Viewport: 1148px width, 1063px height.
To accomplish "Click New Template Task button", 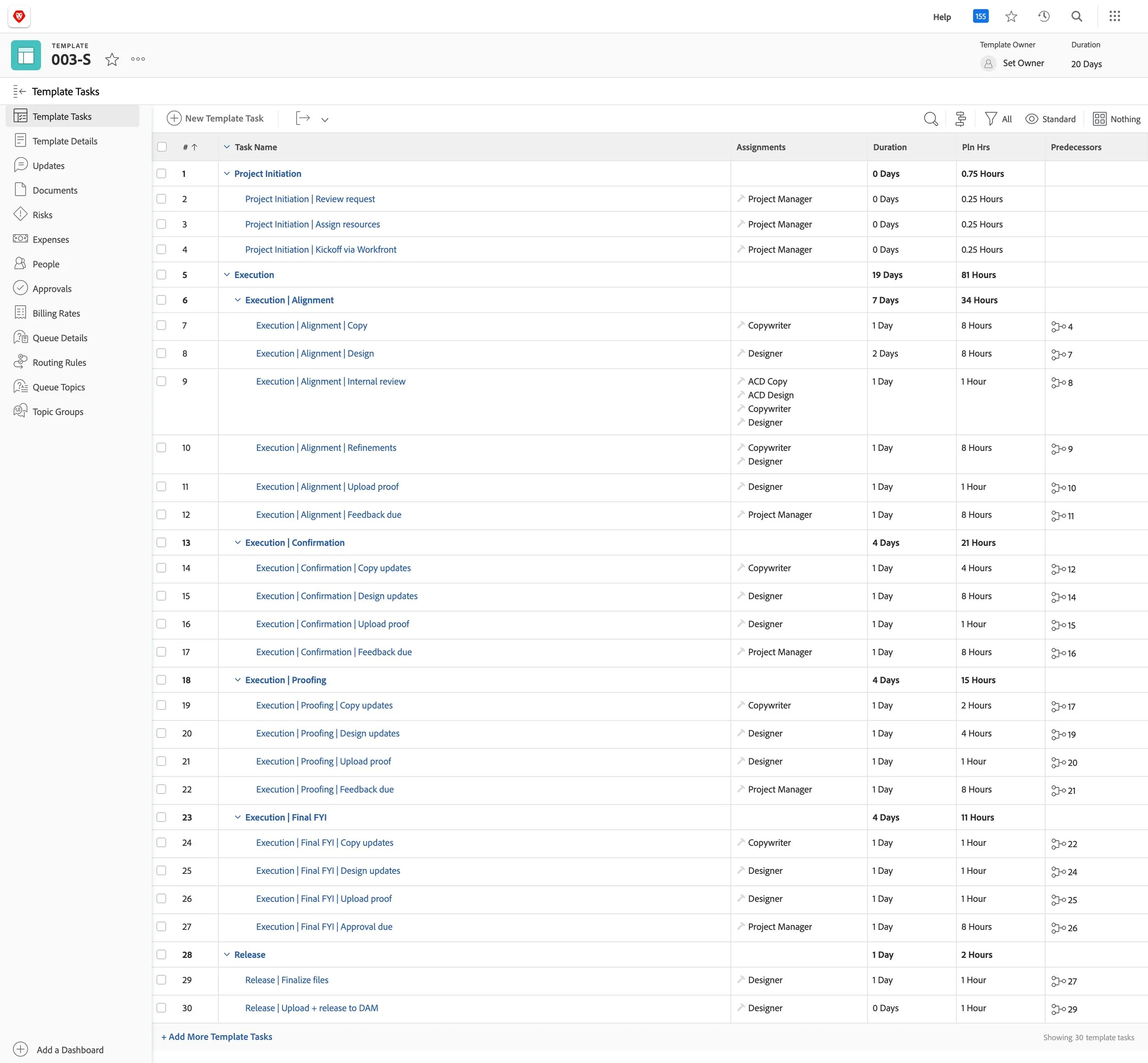I will pyautogui.click(x=215, y=118).
